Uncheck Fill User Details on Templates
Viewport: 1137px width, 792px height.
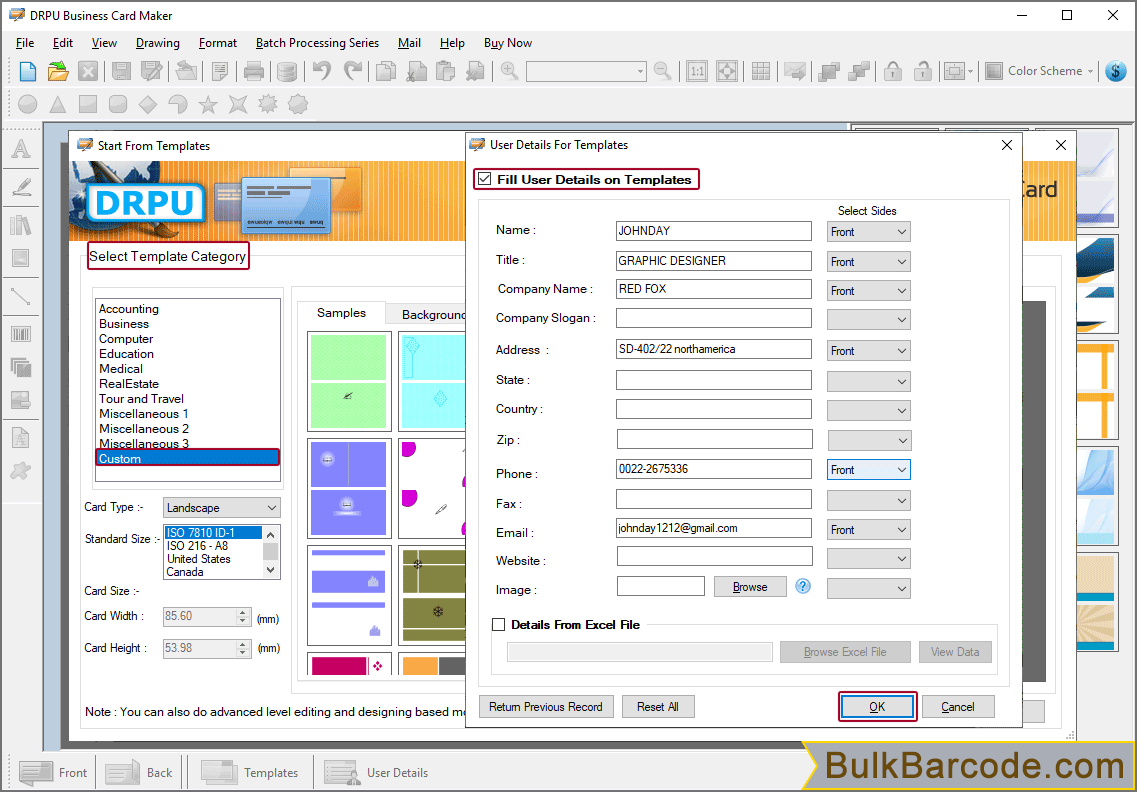[x=485, y=179]
